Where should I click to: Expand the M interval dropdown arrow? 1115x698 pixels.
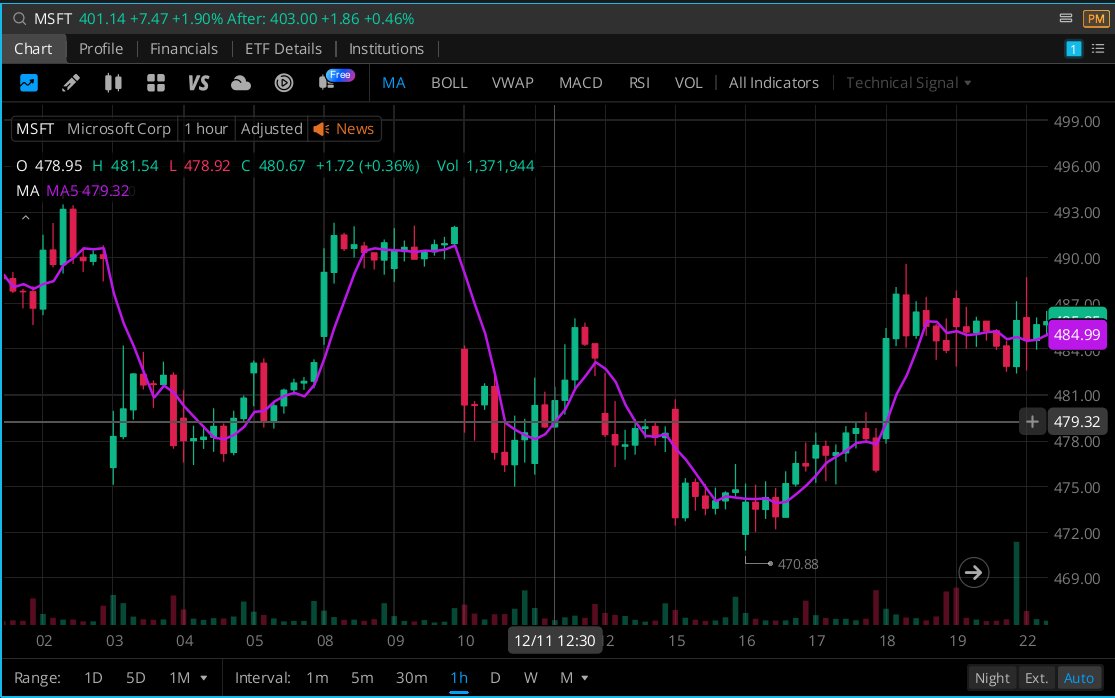click(x=585, y=678)
